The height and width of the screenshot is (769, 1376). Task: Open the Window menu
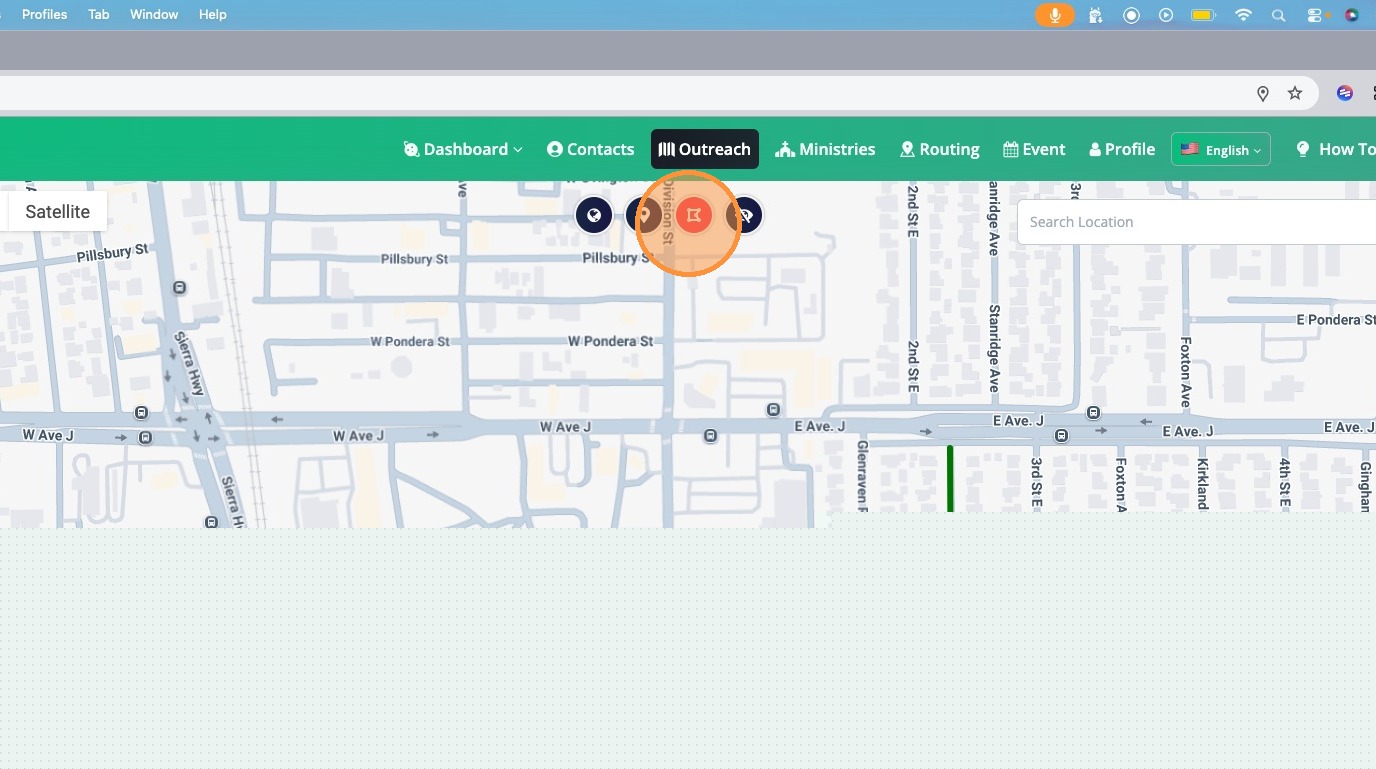click(x=154, y=14)
